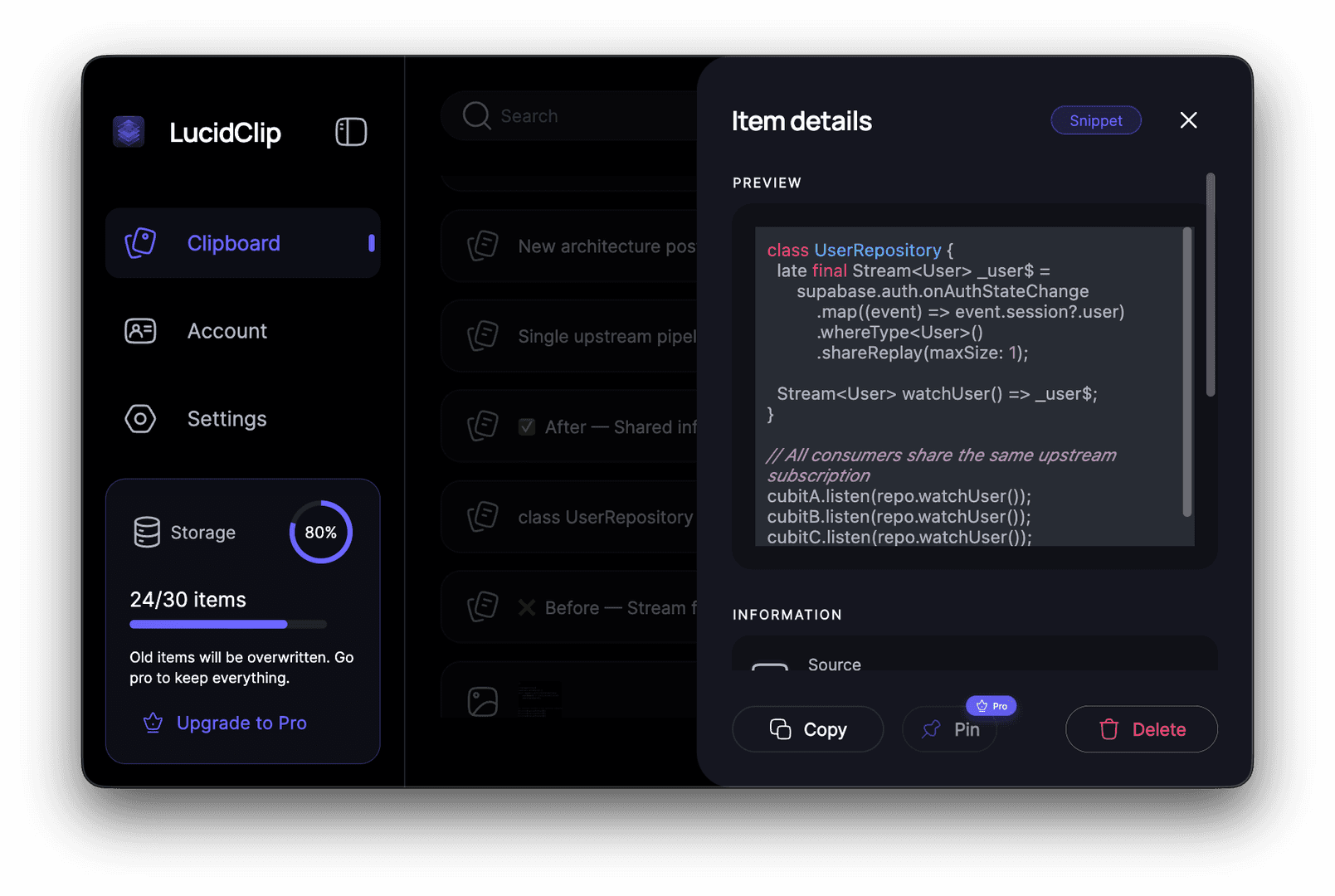This screenshot has width=1335, height=896.
Task: Toggle the checkbox on the After — Shared item
Action: click(x=527, y=426)
